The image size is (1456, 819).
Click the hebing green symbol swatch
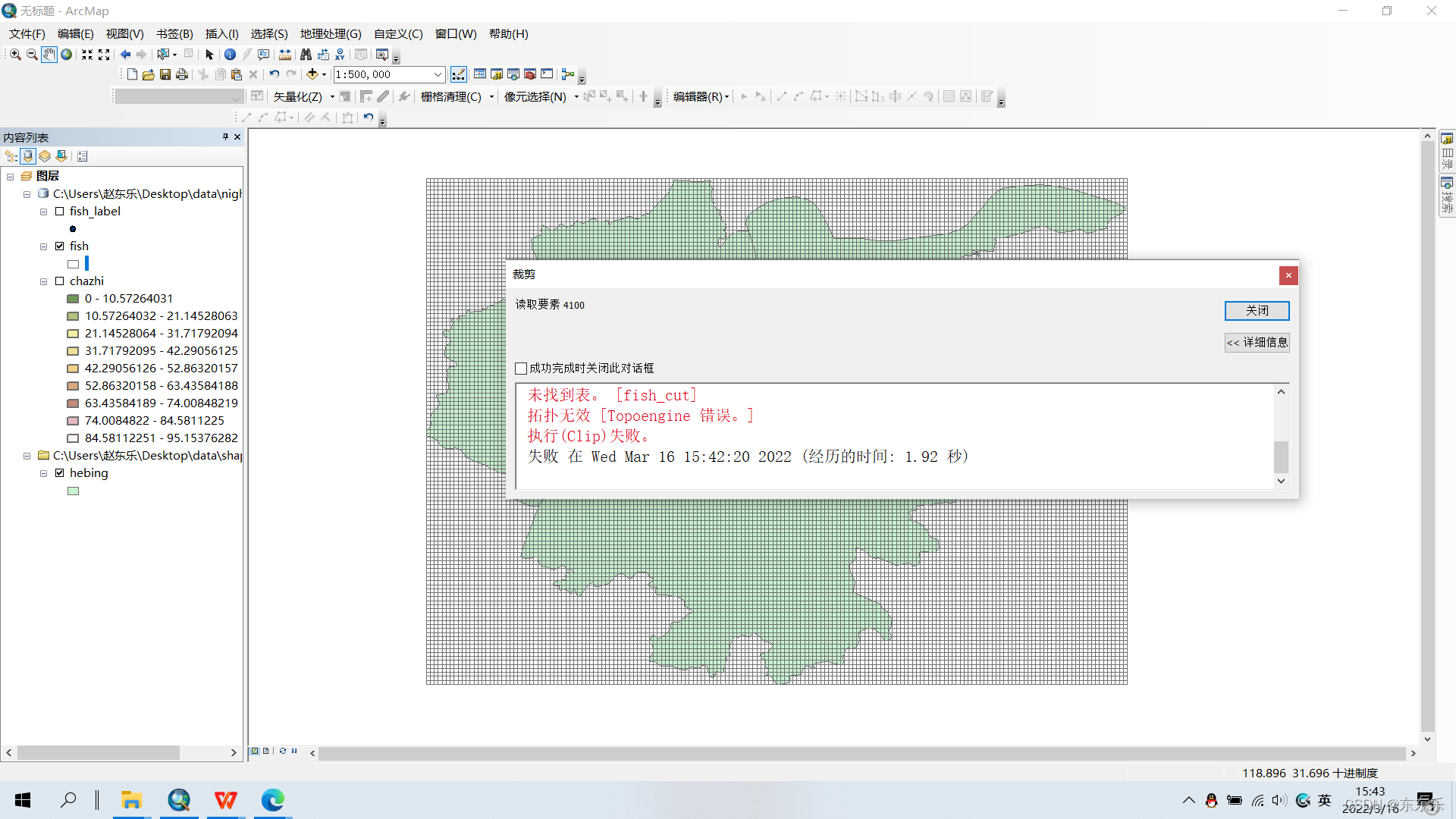[73, 491]
